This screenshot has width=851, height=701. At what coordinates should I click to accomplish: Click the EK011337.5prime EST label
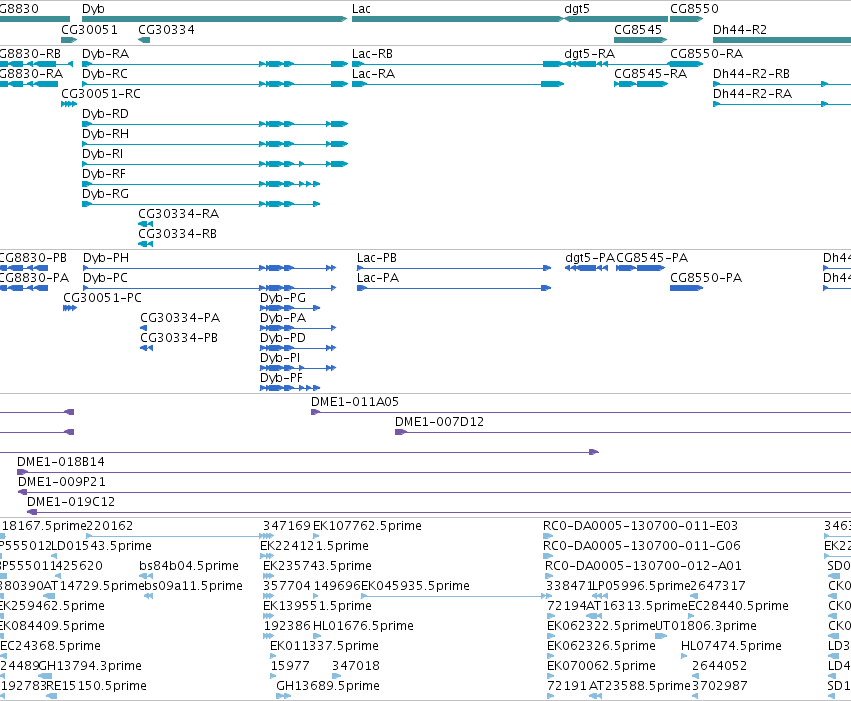(x=324, y=646)
